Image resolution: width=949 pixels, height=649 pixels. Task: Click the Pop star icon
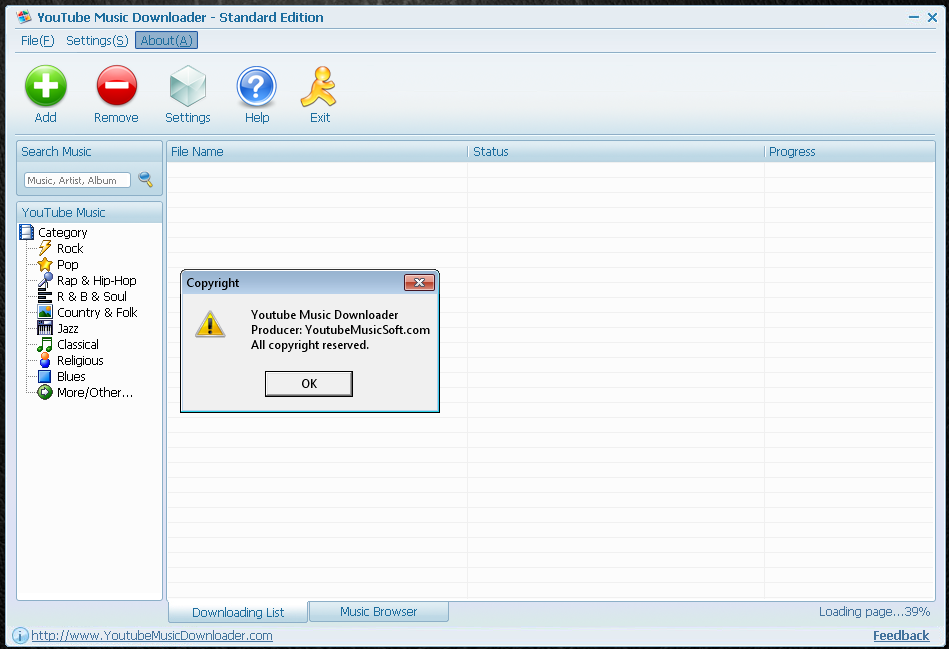click(x=45, y=265)
